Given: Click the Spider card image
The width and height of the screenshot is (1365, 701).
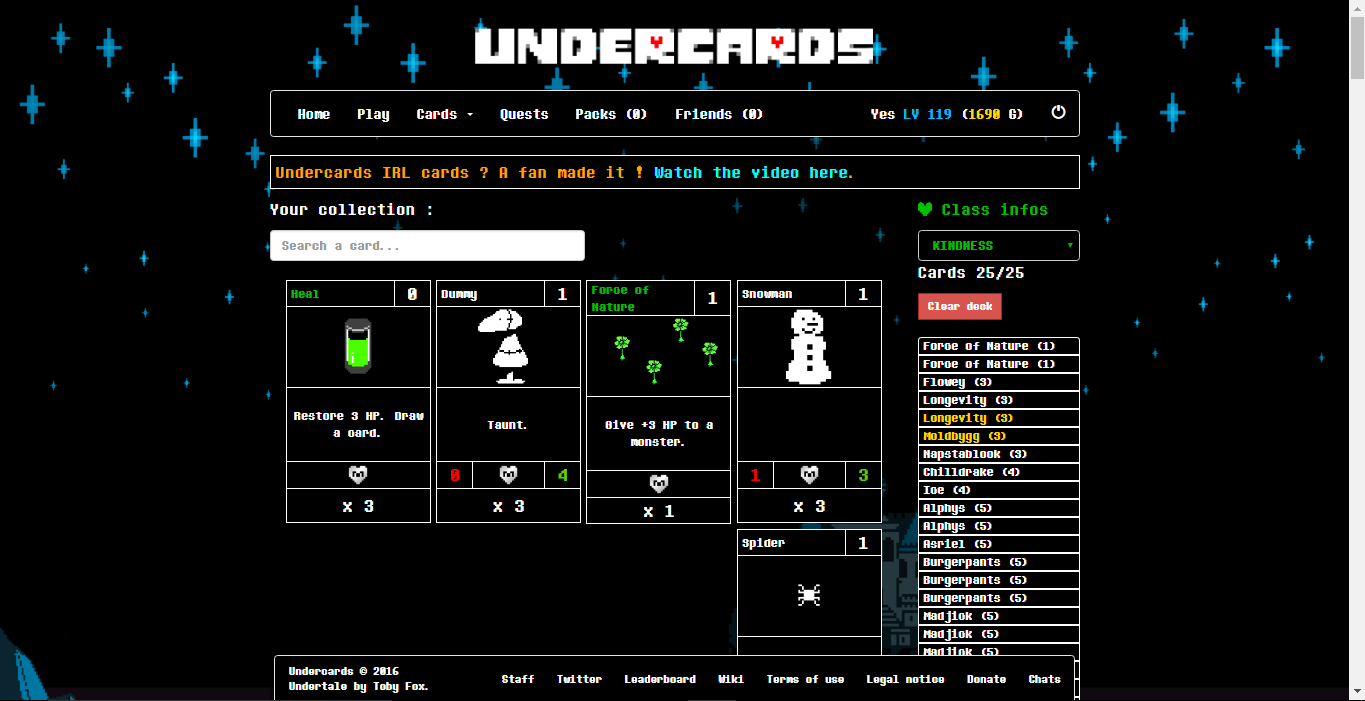Looking at the screenshot, I should [809, 595].
